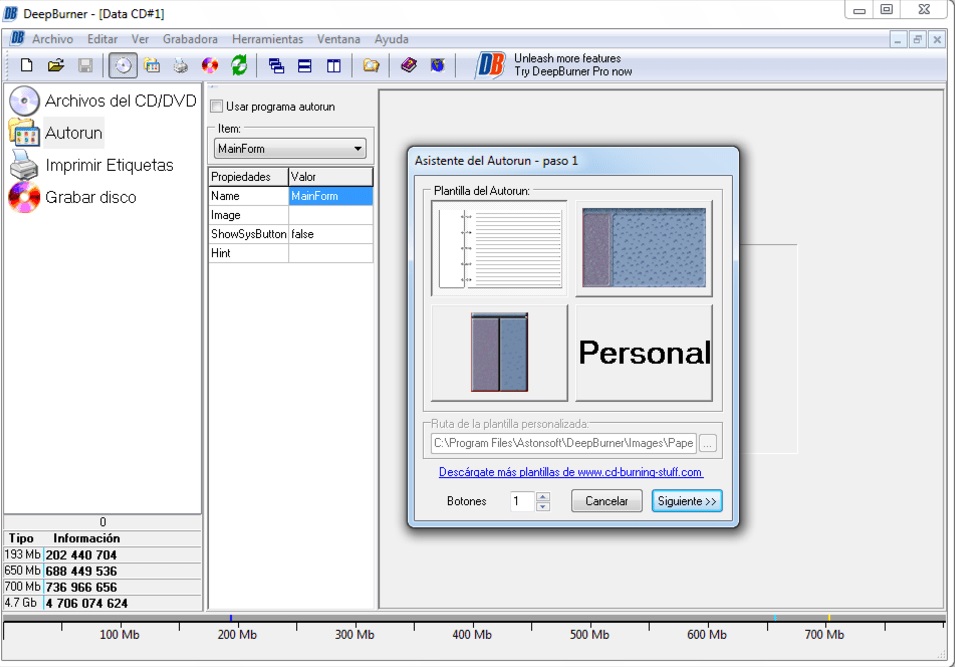This screenshot has height=667, width=955.
Task: Open the Grabadora menu
Action: point(190,39)
